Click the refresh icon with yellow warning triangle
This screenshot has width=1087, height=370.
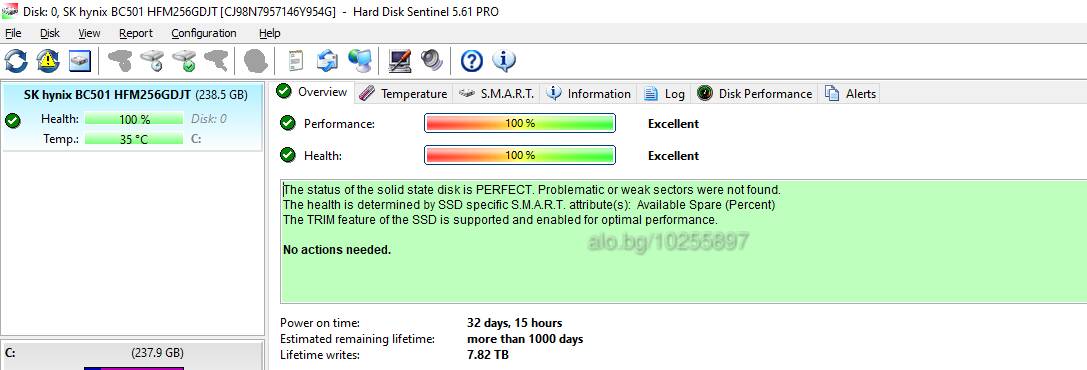tap(48, 61)
